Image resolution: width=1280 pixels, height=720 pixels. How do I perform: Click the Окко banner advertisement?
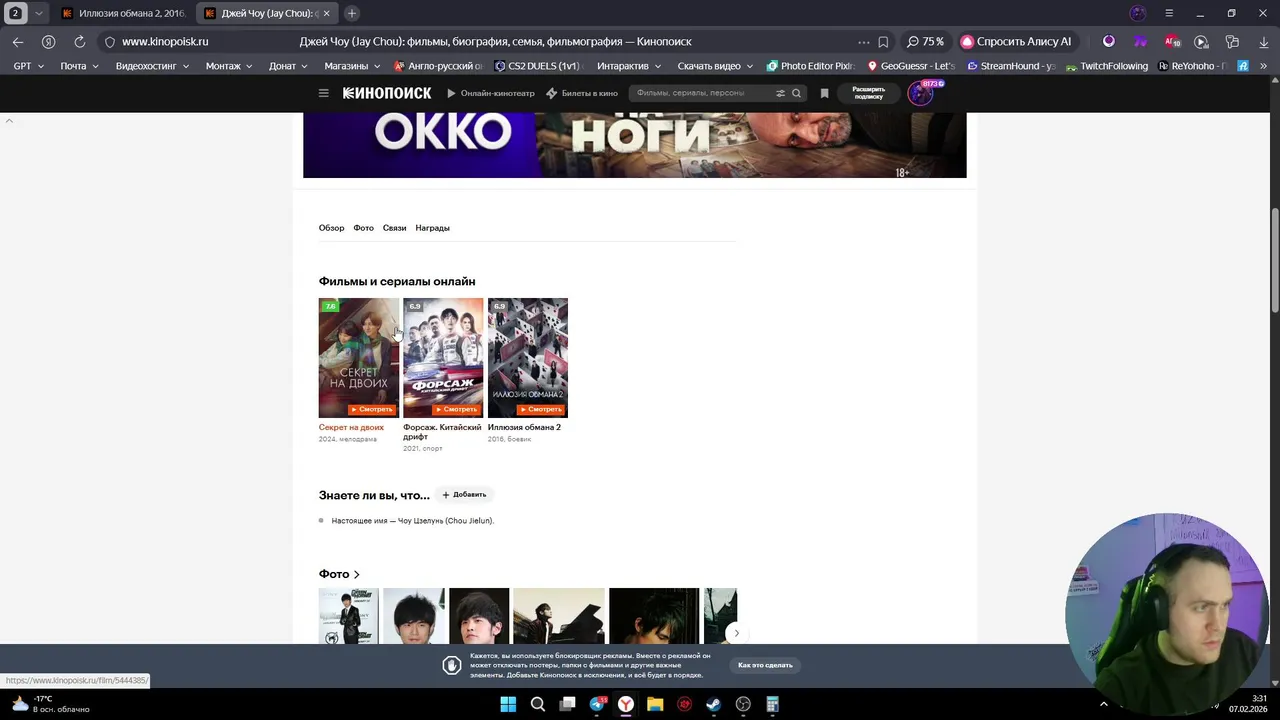635,145
